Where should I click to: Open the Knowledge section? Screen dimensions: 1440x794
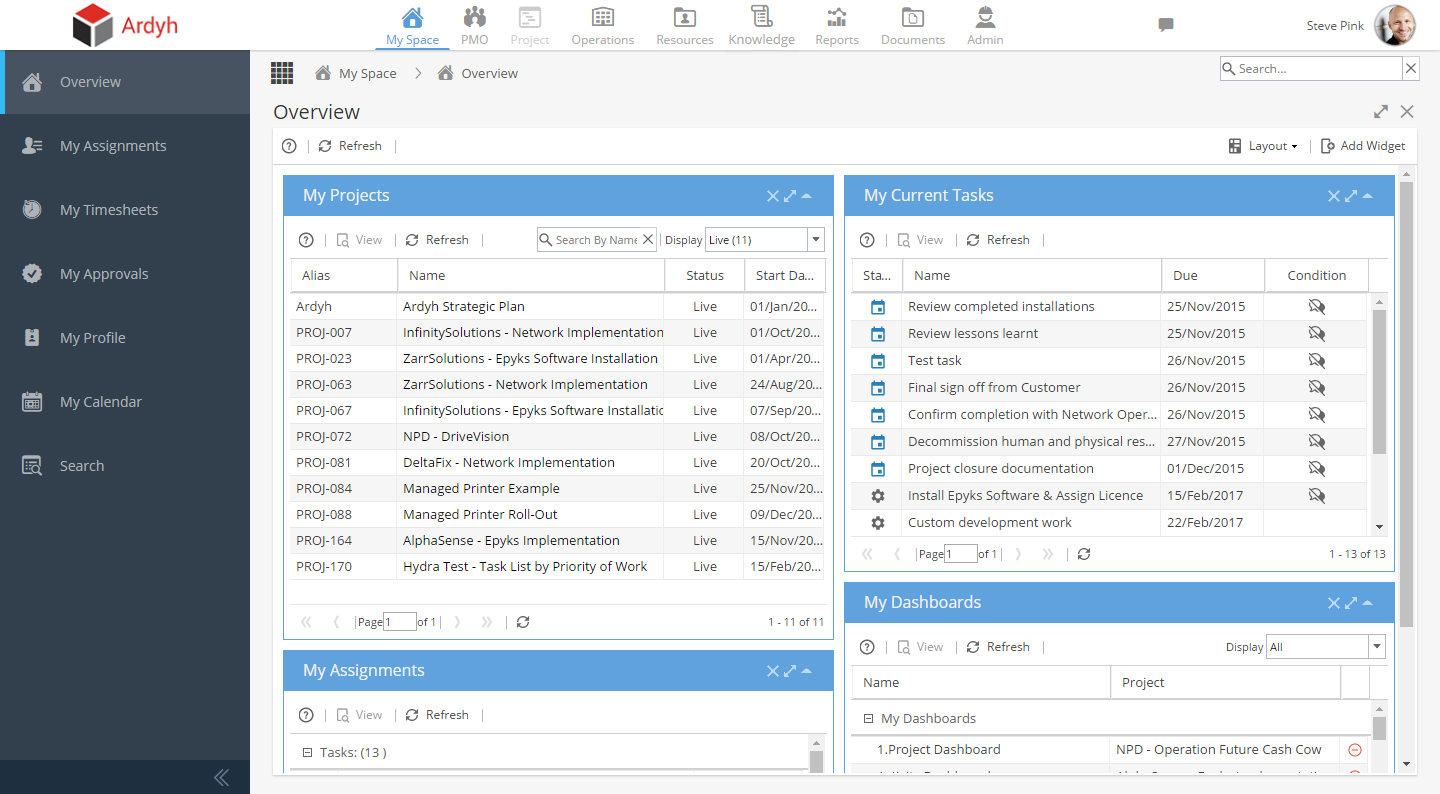761,25
